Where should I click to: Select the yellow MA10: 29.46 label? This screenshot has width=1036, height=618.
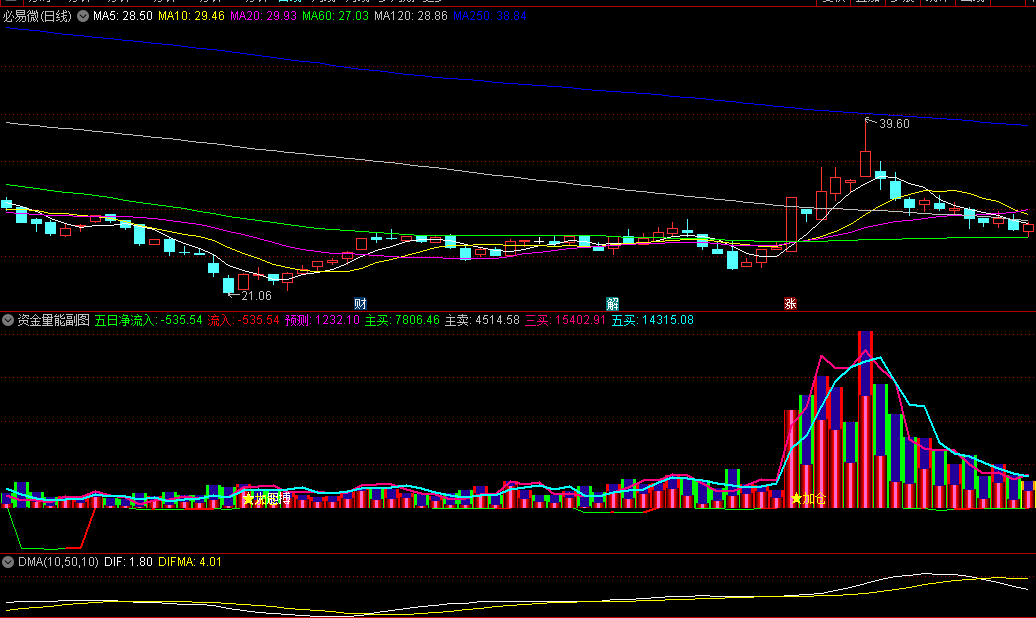coord(192,16)
